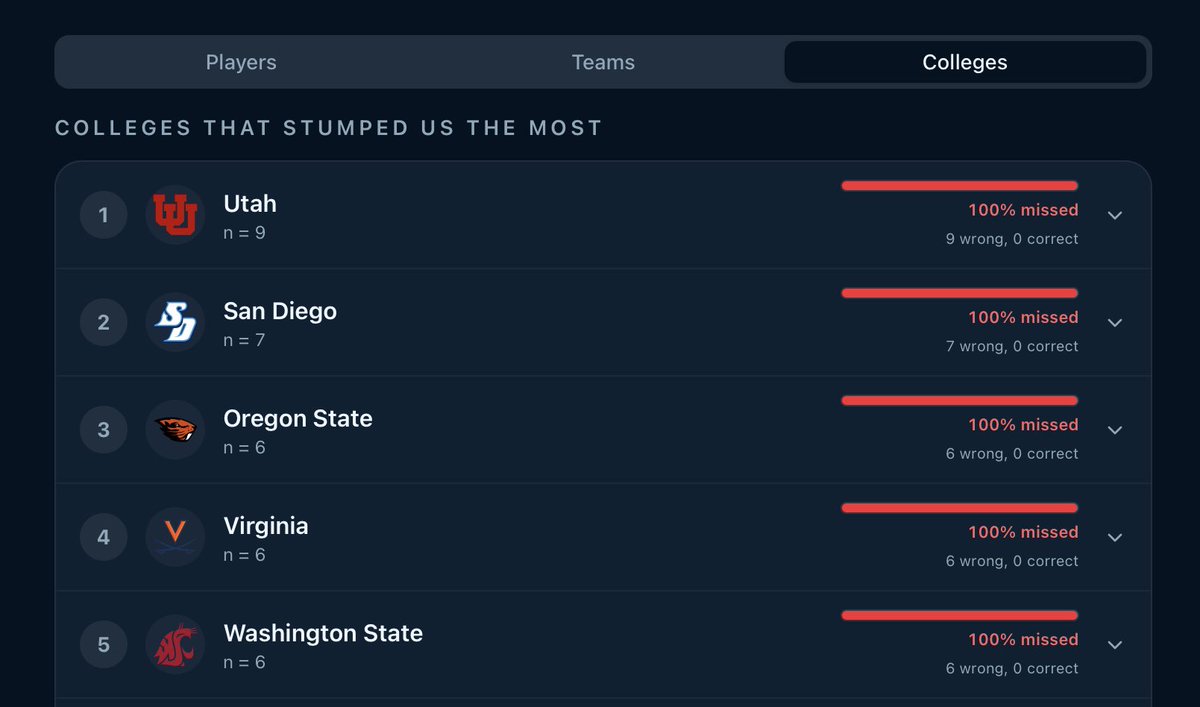Screen dimensions: 1200x707
Task: Click the Utah Utes logo icon
Action: 175,215
